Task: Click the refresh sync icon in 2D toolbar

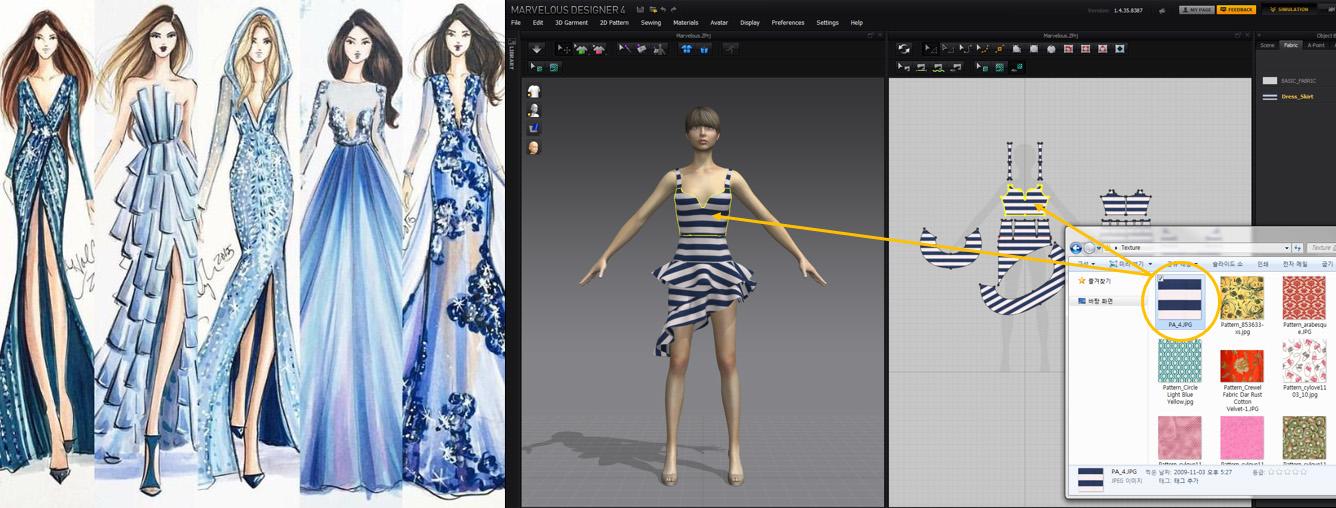Action: click(904, 48)
